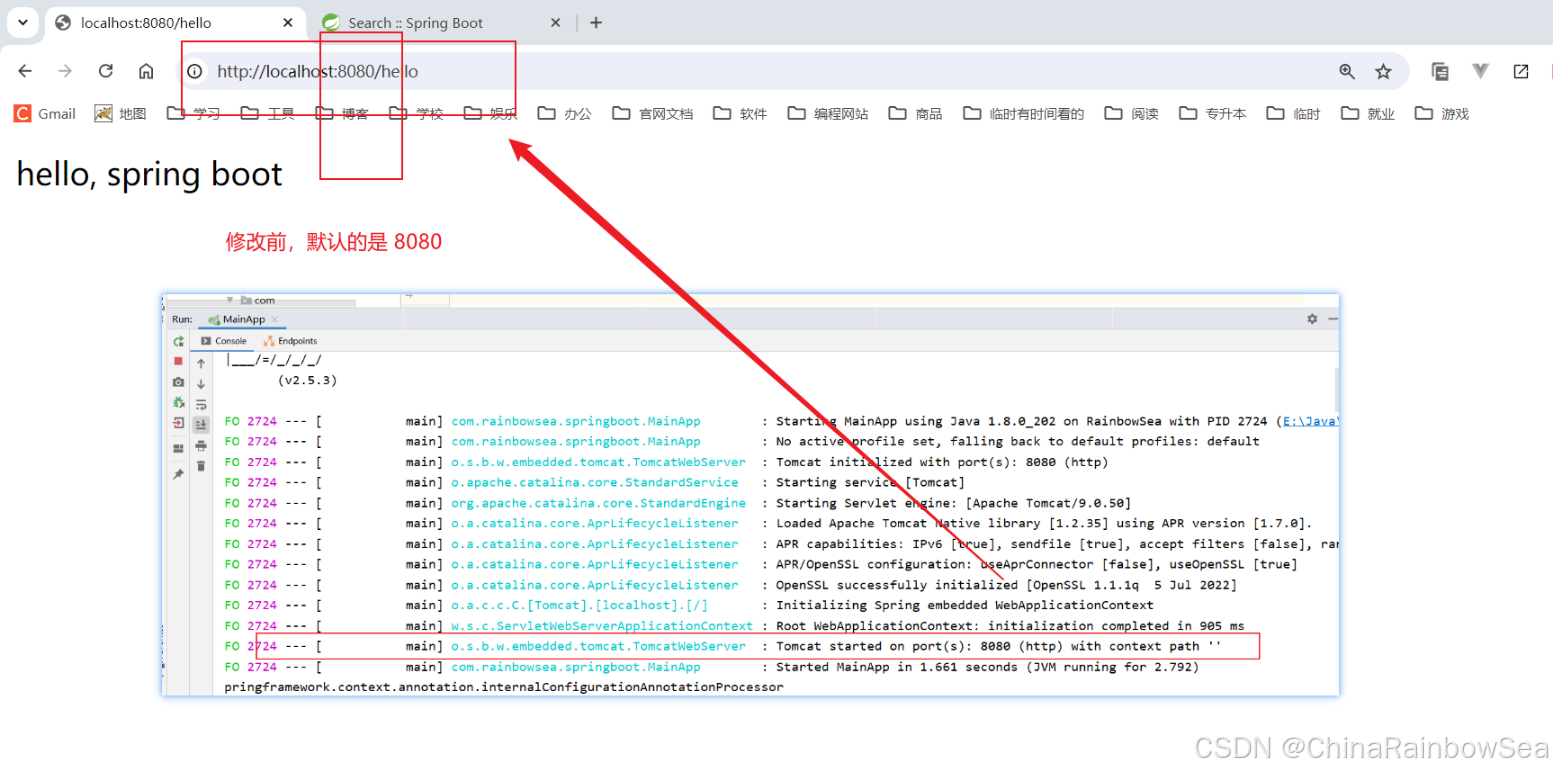Viewport: 1553px width, 775px height.
Task: Open the 游戏 bookmark folder
Action: 1442,114
